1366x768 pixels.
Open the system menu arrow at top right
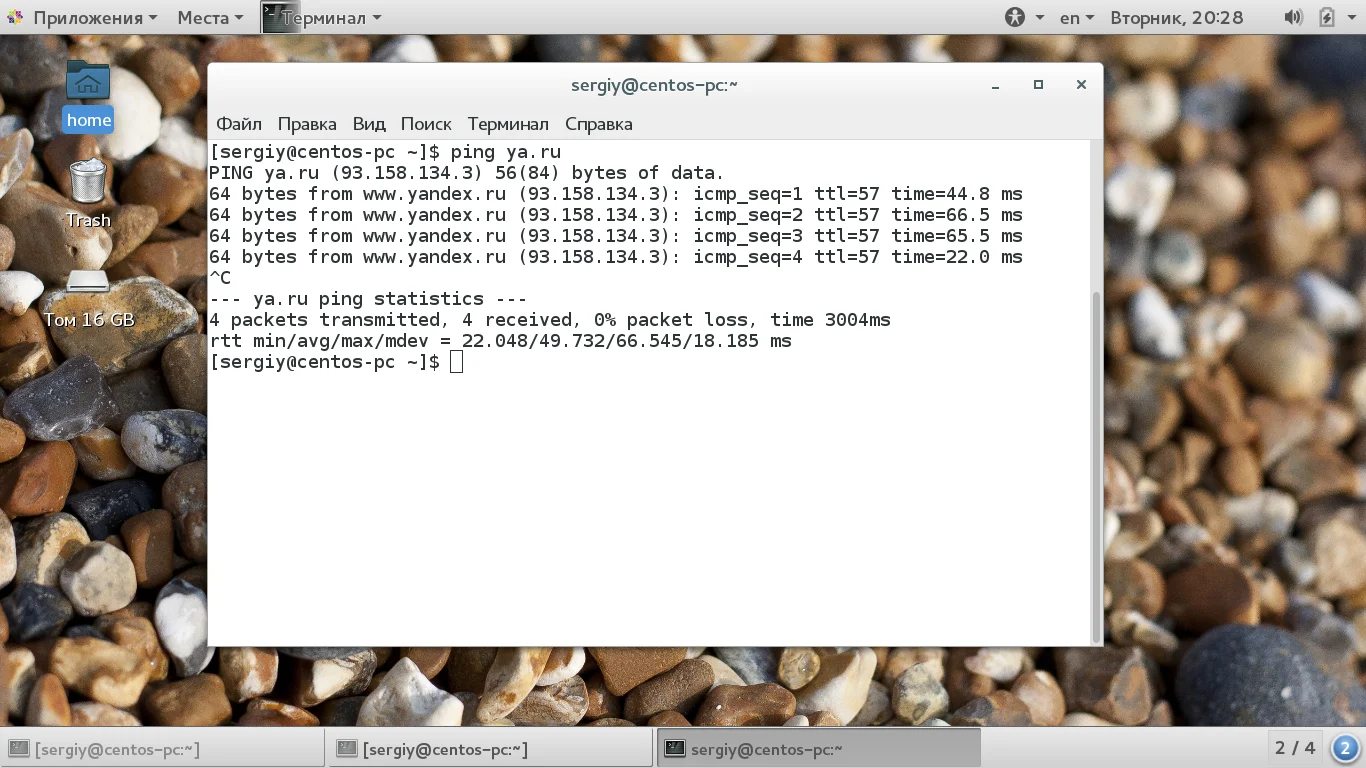tap(1353, 18)
